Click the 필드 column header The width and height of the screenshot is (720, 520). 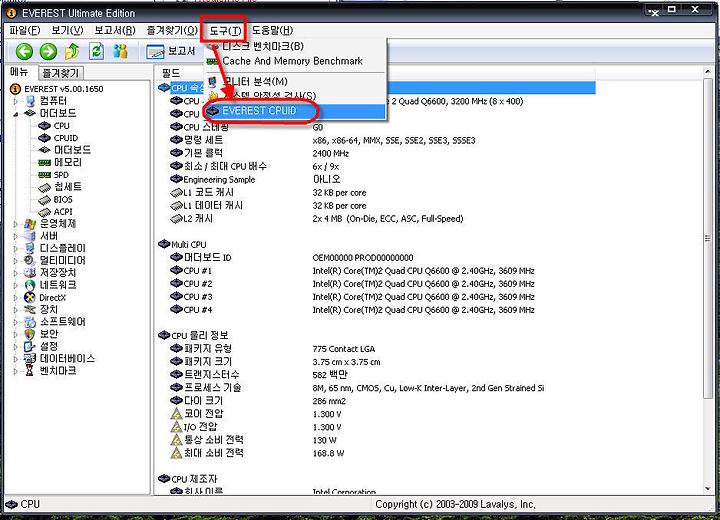point(171,73)
